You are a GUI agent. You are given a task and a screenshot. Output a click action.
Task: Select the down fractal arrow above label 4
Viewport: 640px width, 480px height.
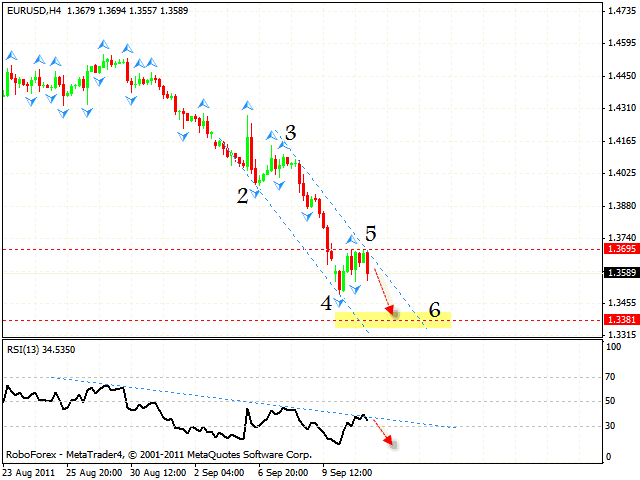point(340,301)
